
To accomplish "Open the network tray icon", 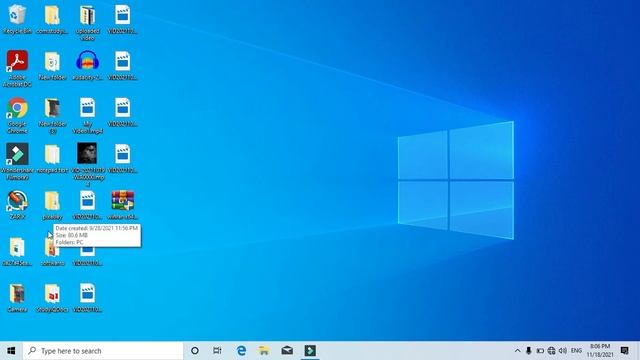I will click(x=551, y=351).
